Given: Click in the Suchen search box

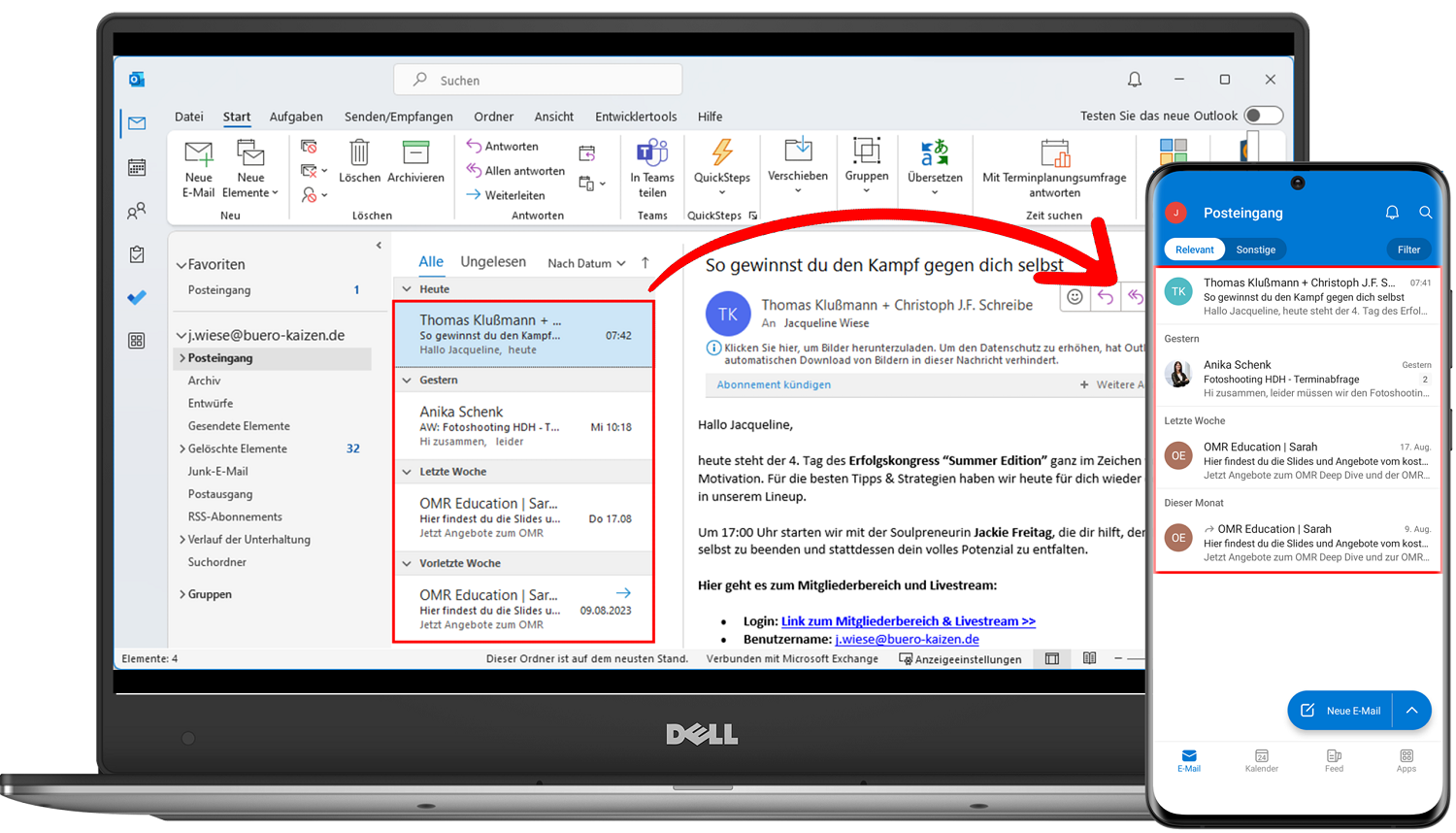Looking at the screenshot, I should pos(538,81).
